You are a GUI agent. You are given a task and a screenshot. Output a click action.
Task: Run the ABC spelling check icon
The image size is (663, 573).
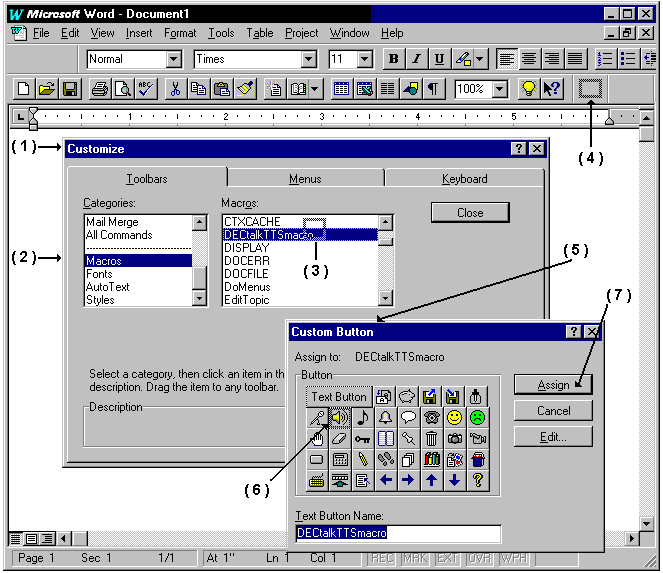[146, 89]
